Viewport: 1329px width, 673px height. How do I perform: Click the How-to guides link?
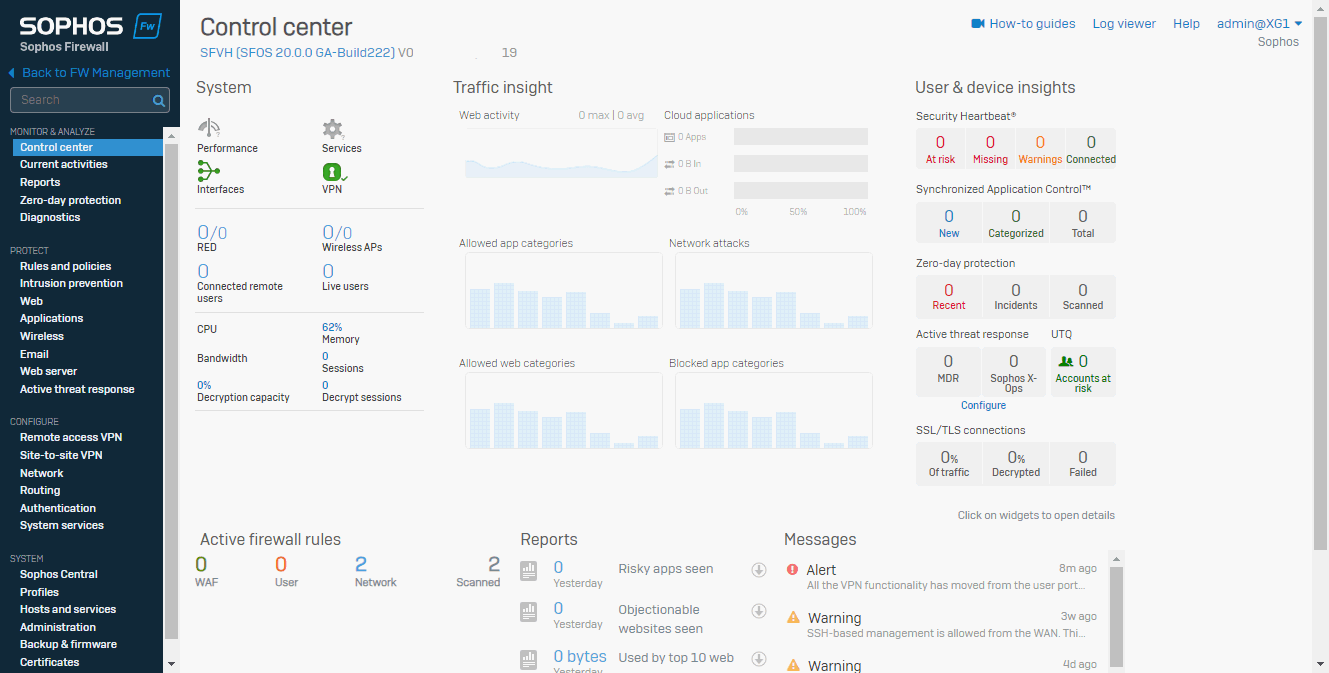1033,24
